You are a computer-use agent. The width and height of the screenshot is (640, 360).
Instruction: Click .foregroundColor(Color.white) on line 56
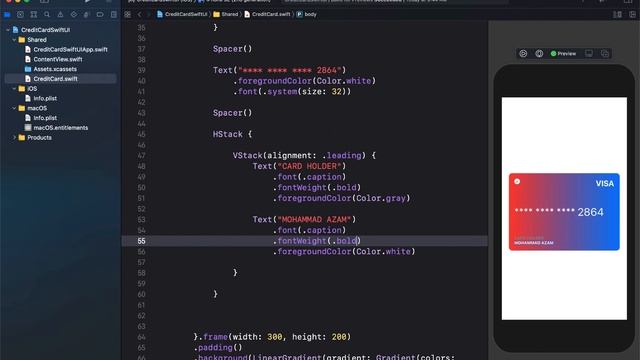[x=344, y=251]
